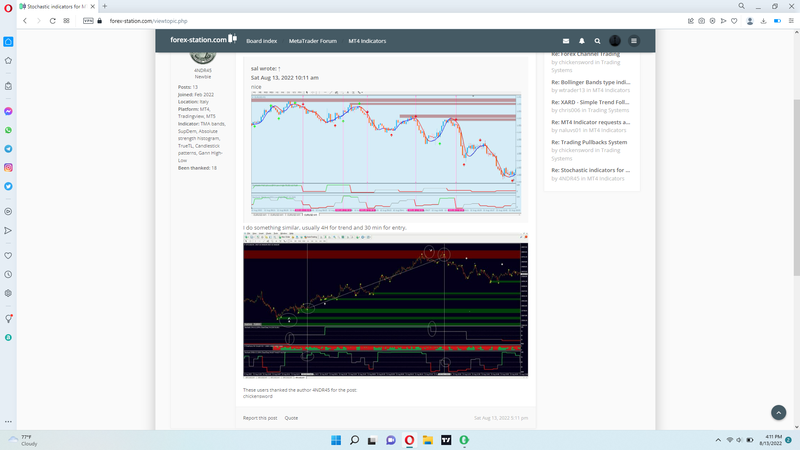Image resolution: width=800 pixels, height=450 pixels.
Task: Open the weather widget 77°F Cloudy
Action: click(x=23, y=440)
